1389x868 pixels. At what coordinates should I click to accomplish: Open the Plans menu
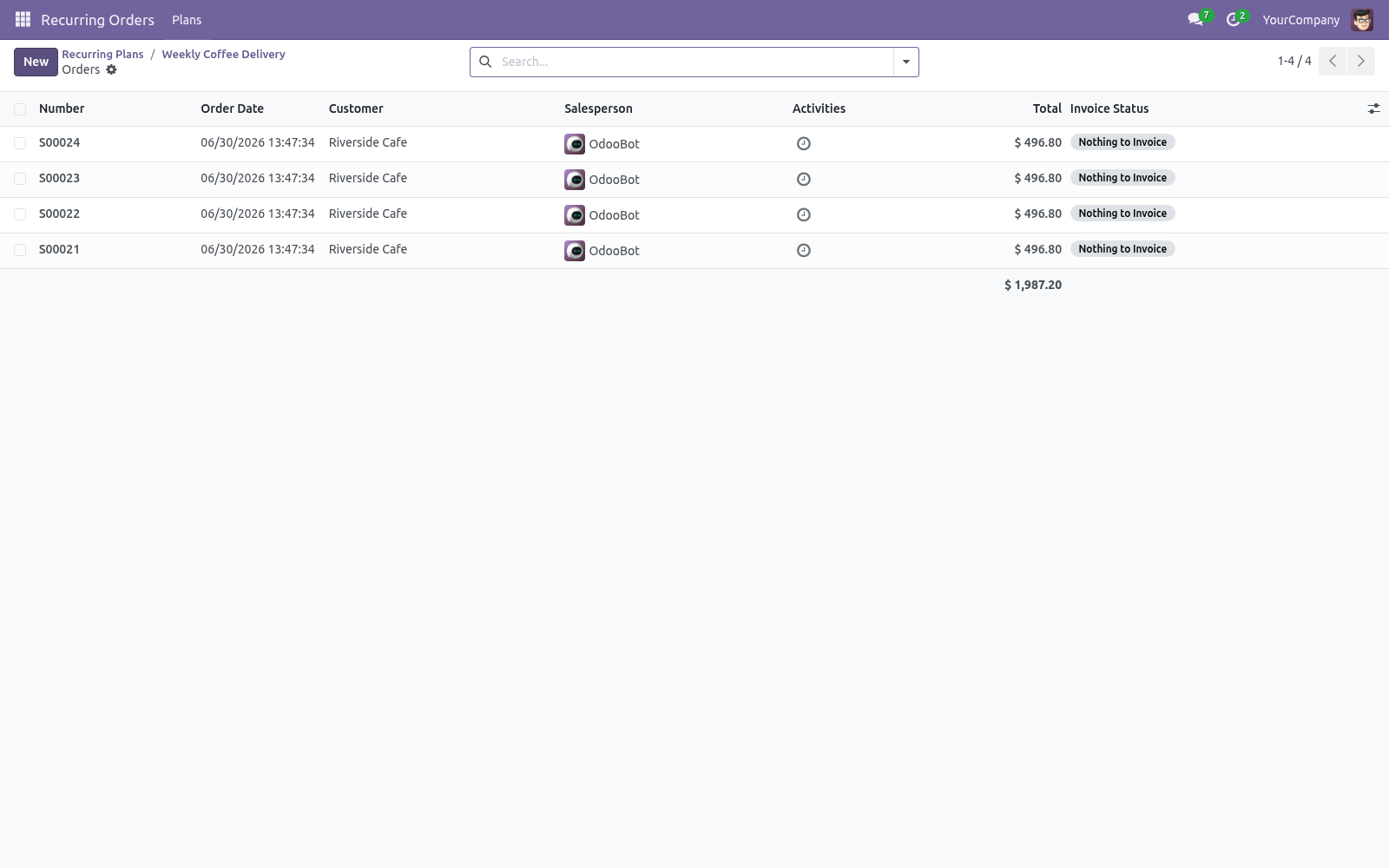click(187, 19)
